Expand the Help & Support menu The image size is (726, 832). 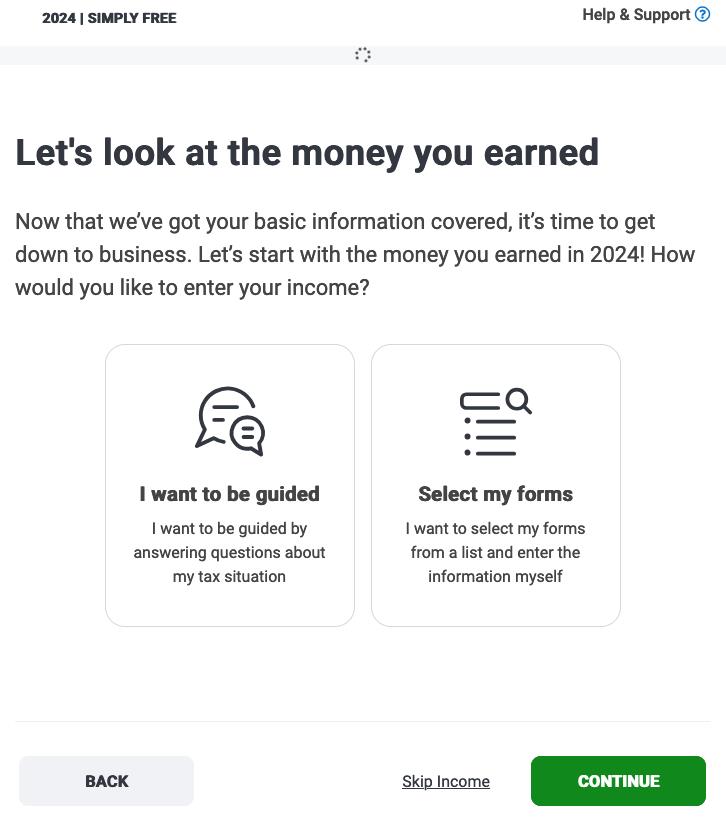pyautogui.click(x=646, y=14)
